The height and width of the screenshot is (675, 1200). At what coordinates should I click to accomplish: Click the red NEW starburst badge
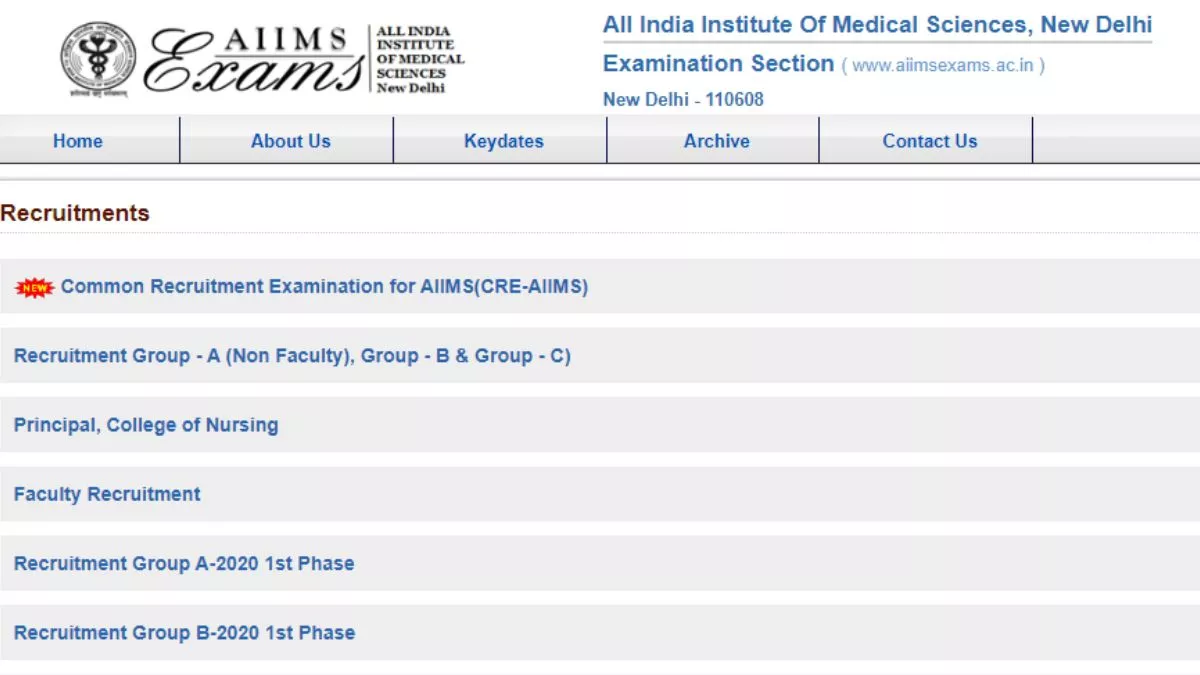pyautogui.click(x=35, y=288)
